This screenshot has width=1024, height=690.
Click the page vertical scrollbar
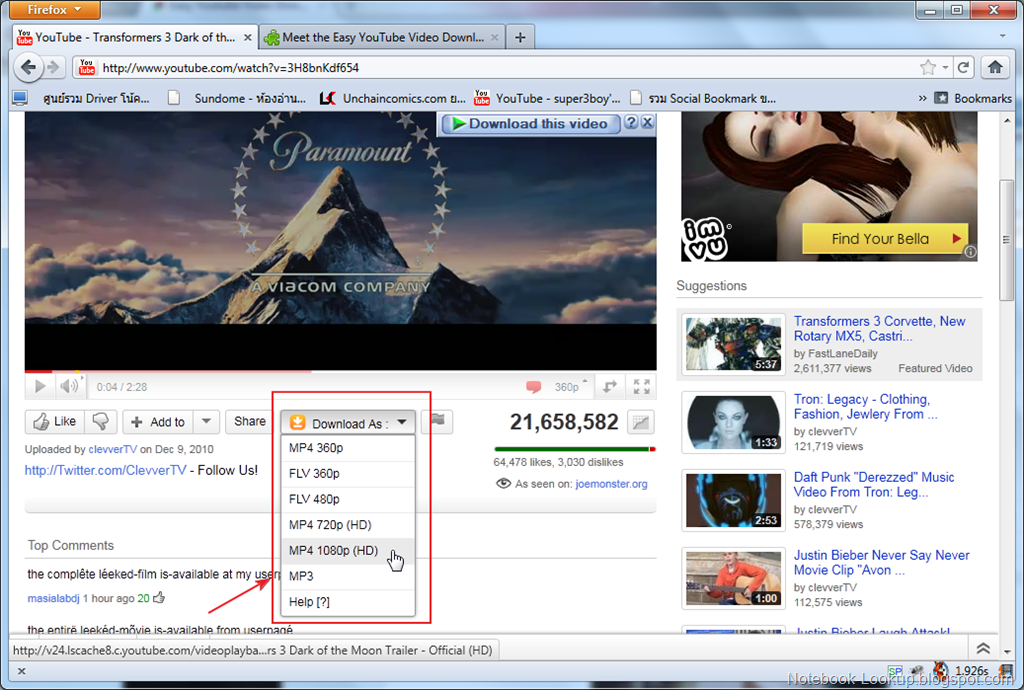point(1006,238)
